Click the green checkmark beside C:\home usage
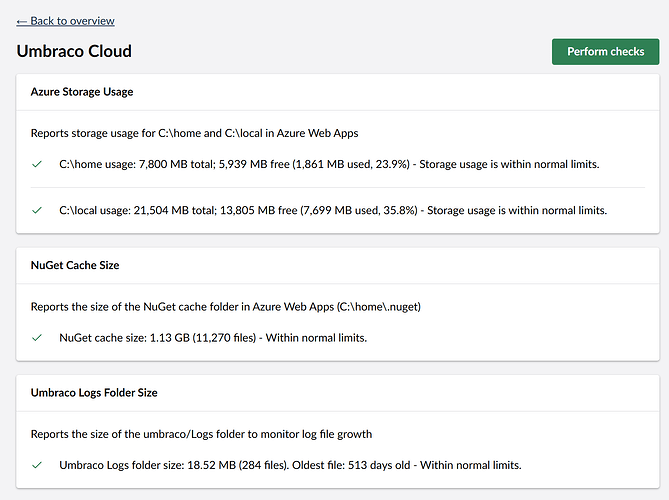 pyautogui.click(x=37, y=164)
